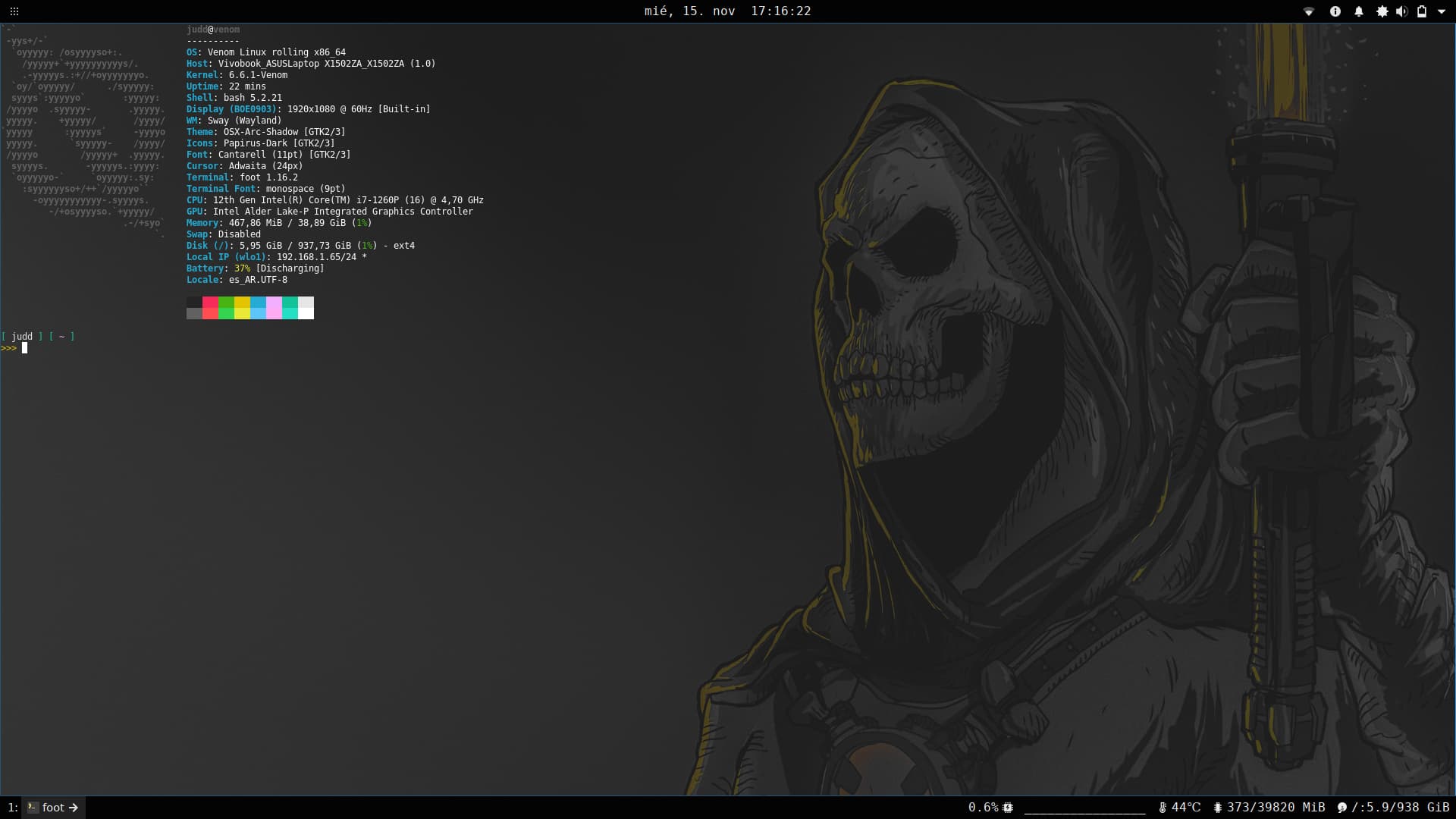Click the 44°C temperature indicator

(x=1180, y=808)
